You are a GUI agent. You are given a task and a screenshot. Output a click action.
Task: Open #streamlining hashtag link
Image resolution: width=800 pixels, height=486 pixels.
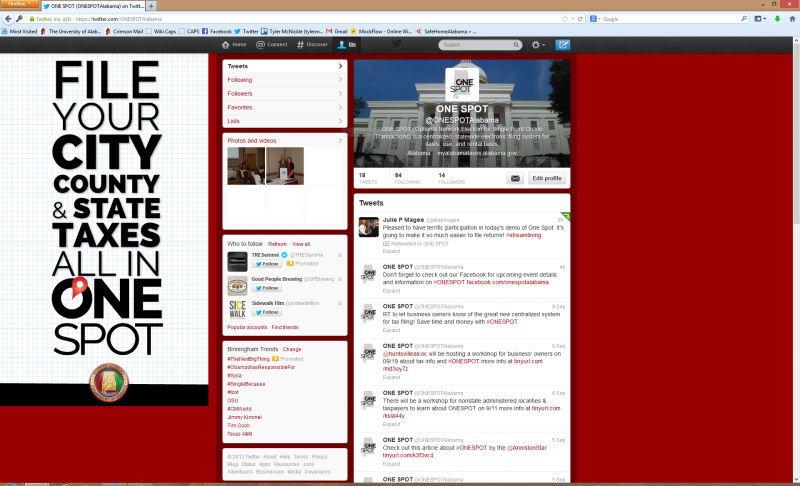coord(523,236)
